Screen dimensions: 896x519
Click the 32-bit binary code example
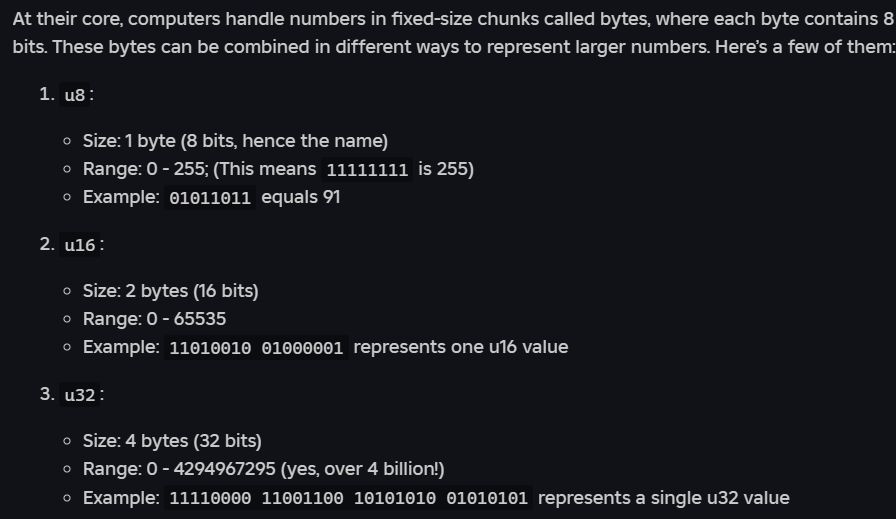[x=348, y=498]
